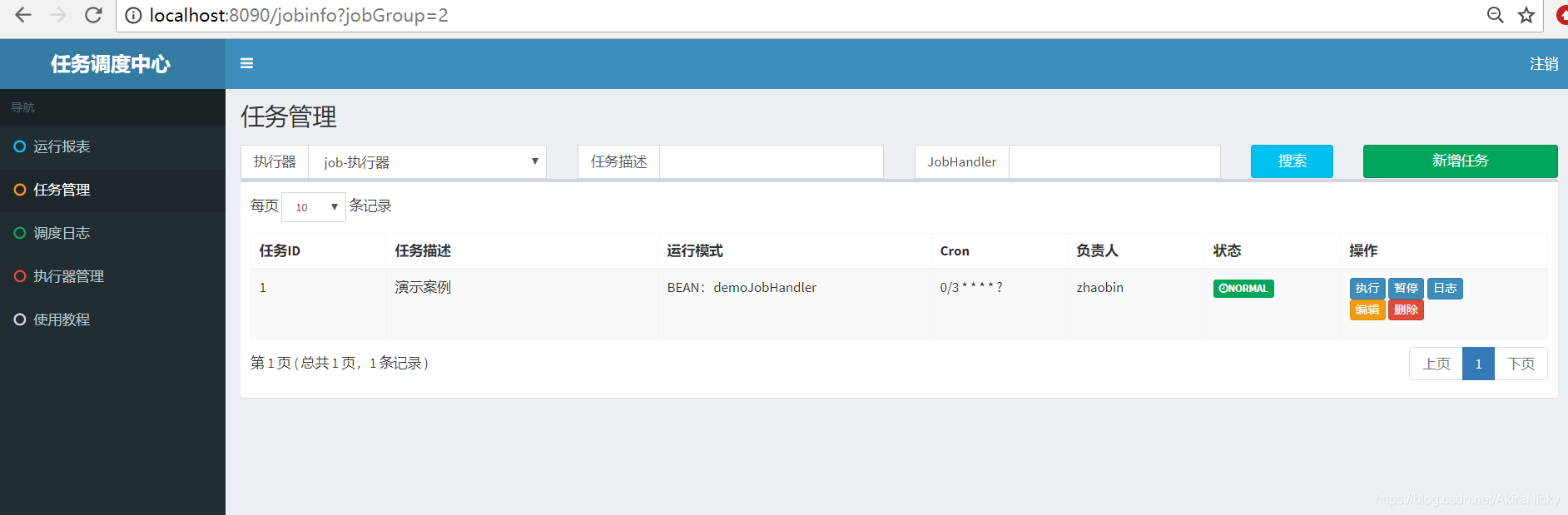
Task: Log out via the 注销 link
Action: (x=1543, y=64)
